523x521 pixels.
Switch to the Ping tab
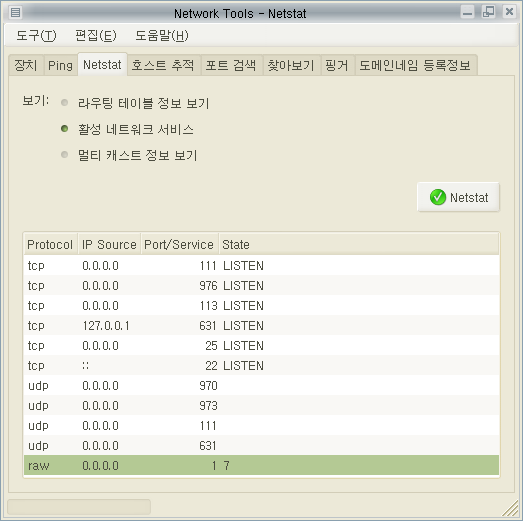tap(60, 65)
